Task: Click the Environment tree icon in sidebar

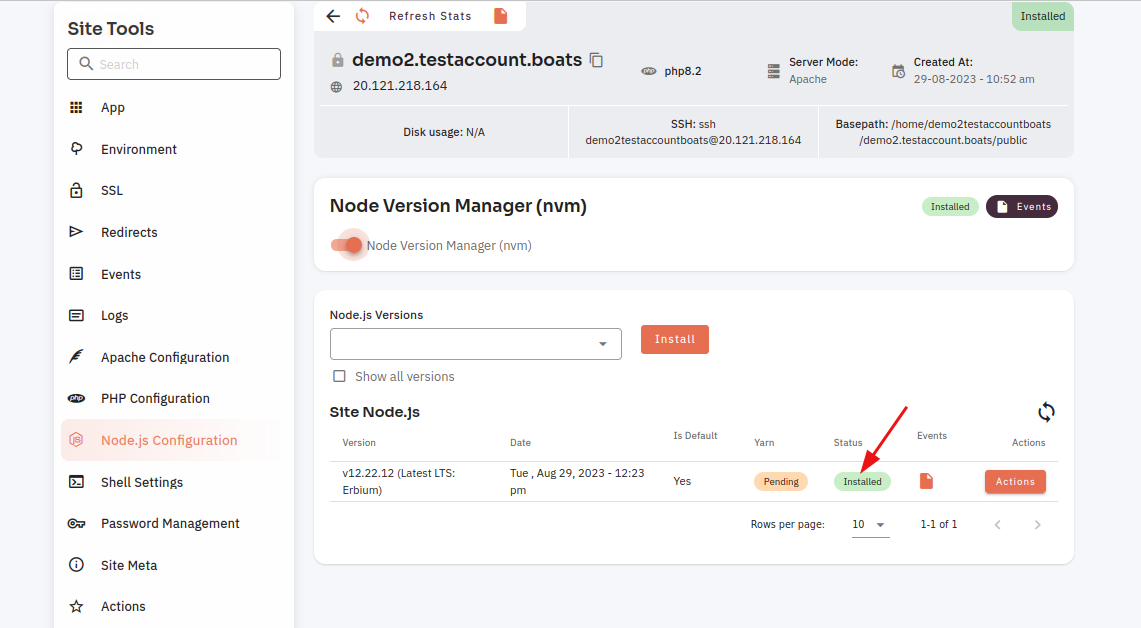Action: tap(76, 148)
